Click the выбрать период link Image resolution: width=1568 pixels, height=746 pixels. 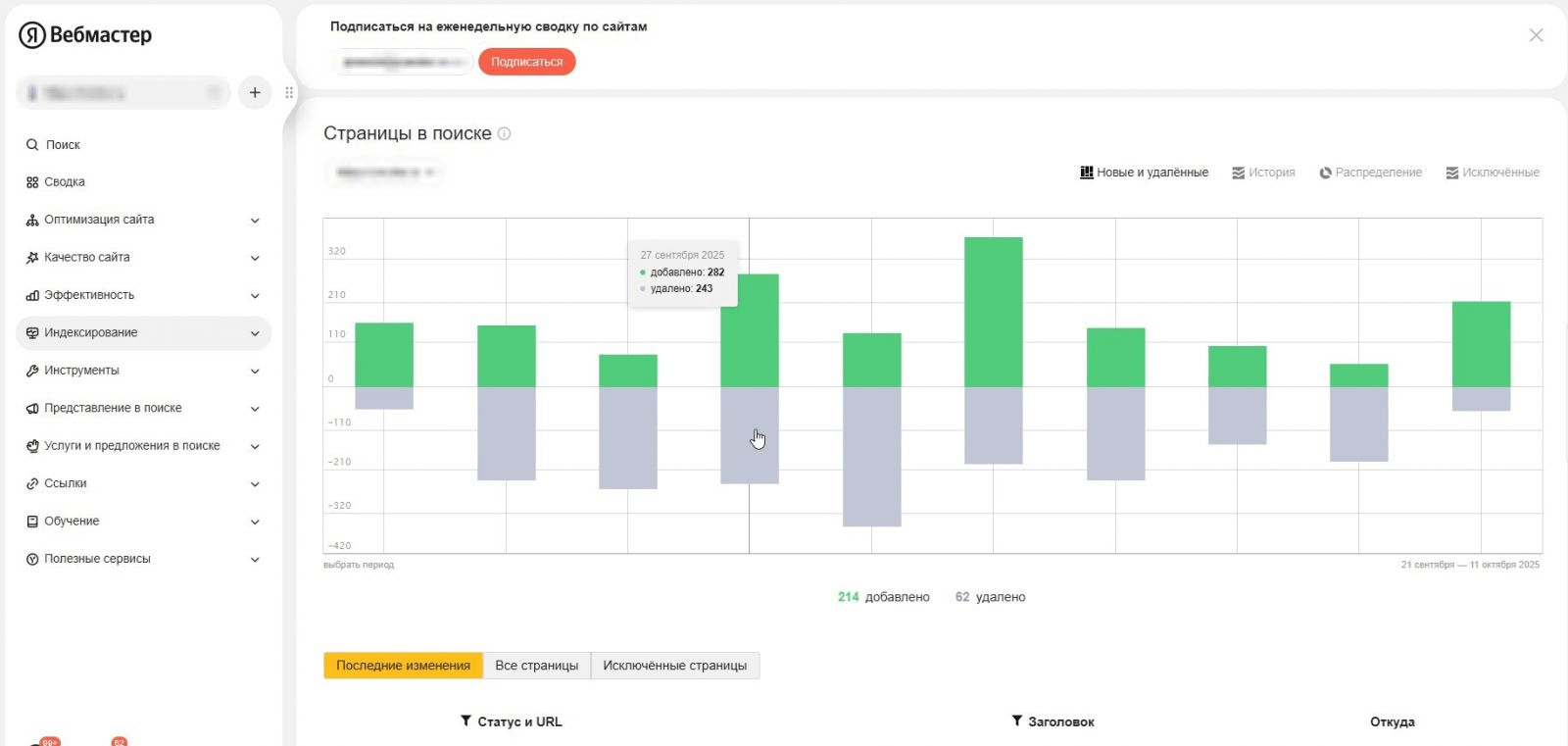point(359,565)
